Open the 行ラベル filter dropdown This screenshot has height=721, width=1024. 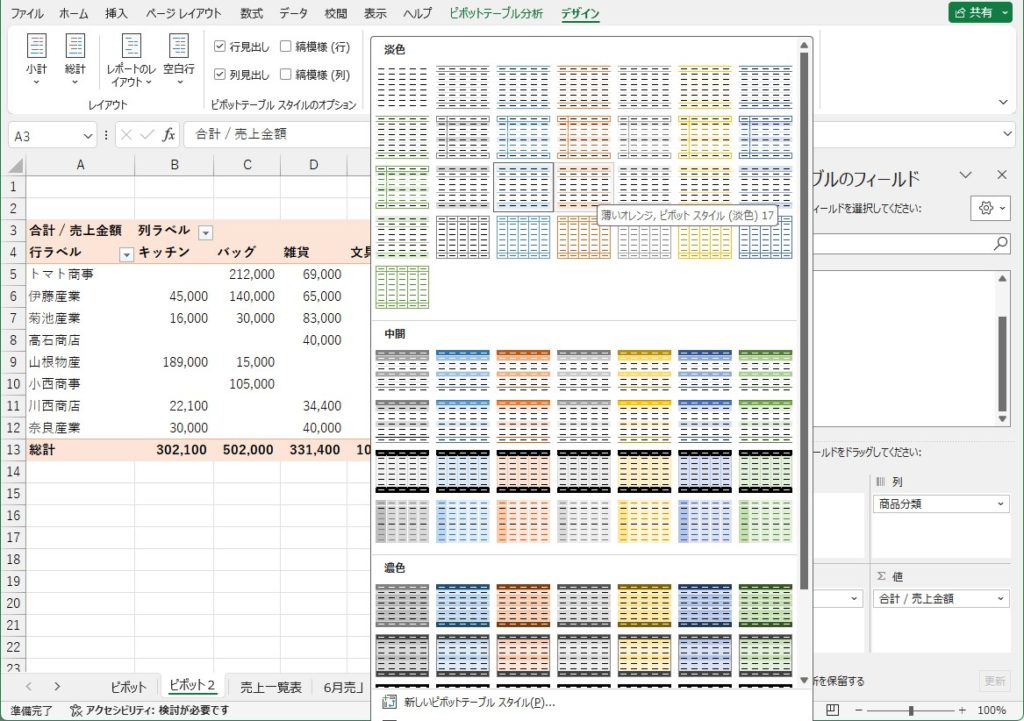coord(127,254)
